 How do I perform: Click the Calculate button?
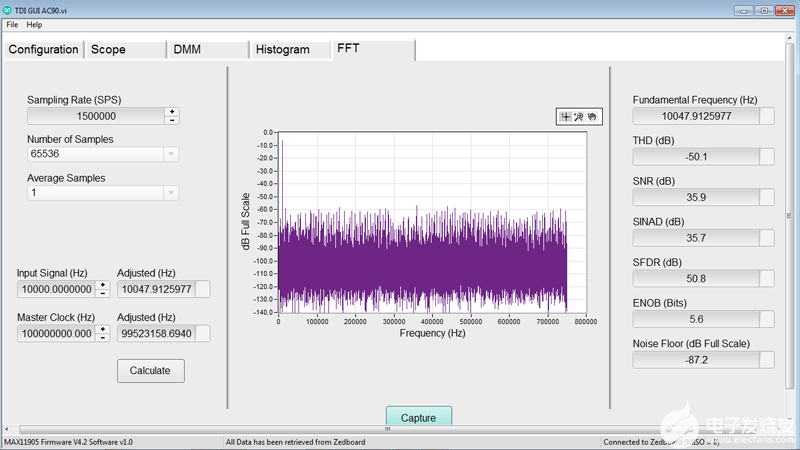pyautogui.click(x=151, y=371)
